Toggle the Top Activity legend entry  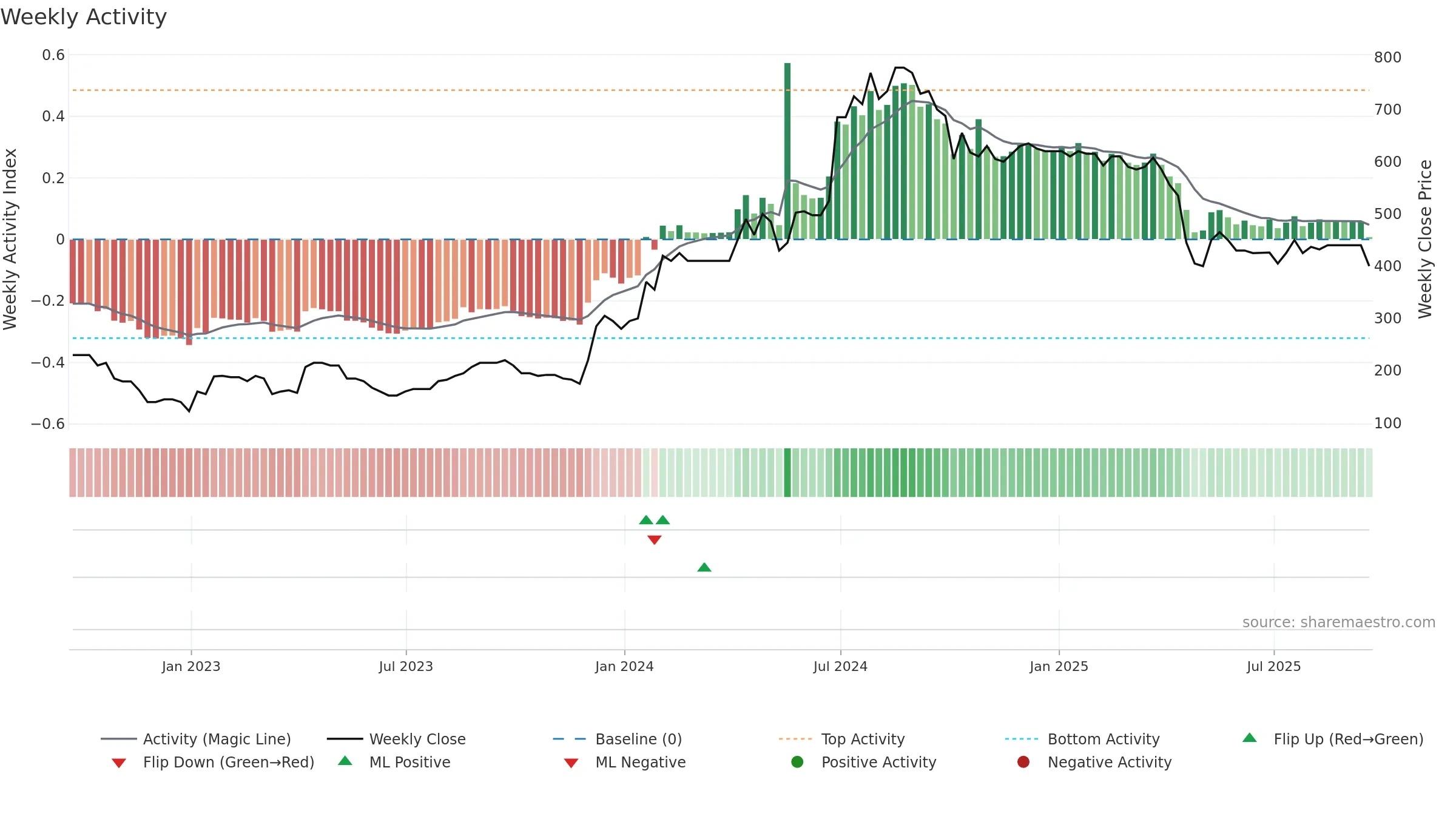coord(842,739)
